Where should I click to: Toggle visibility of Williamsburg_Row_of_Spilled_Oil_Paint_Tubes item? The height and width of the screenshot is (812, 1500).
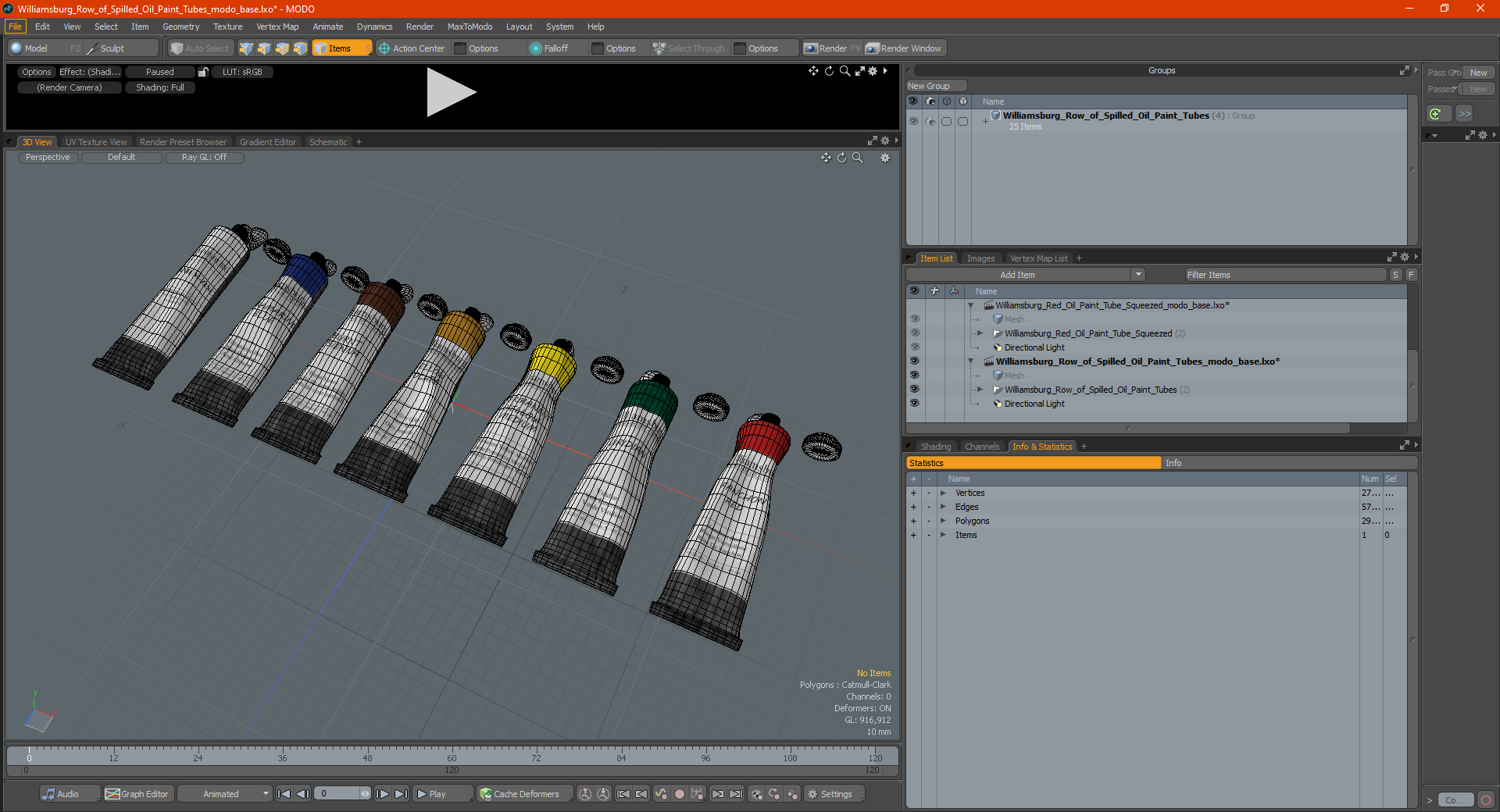click(x=914, y=390)
